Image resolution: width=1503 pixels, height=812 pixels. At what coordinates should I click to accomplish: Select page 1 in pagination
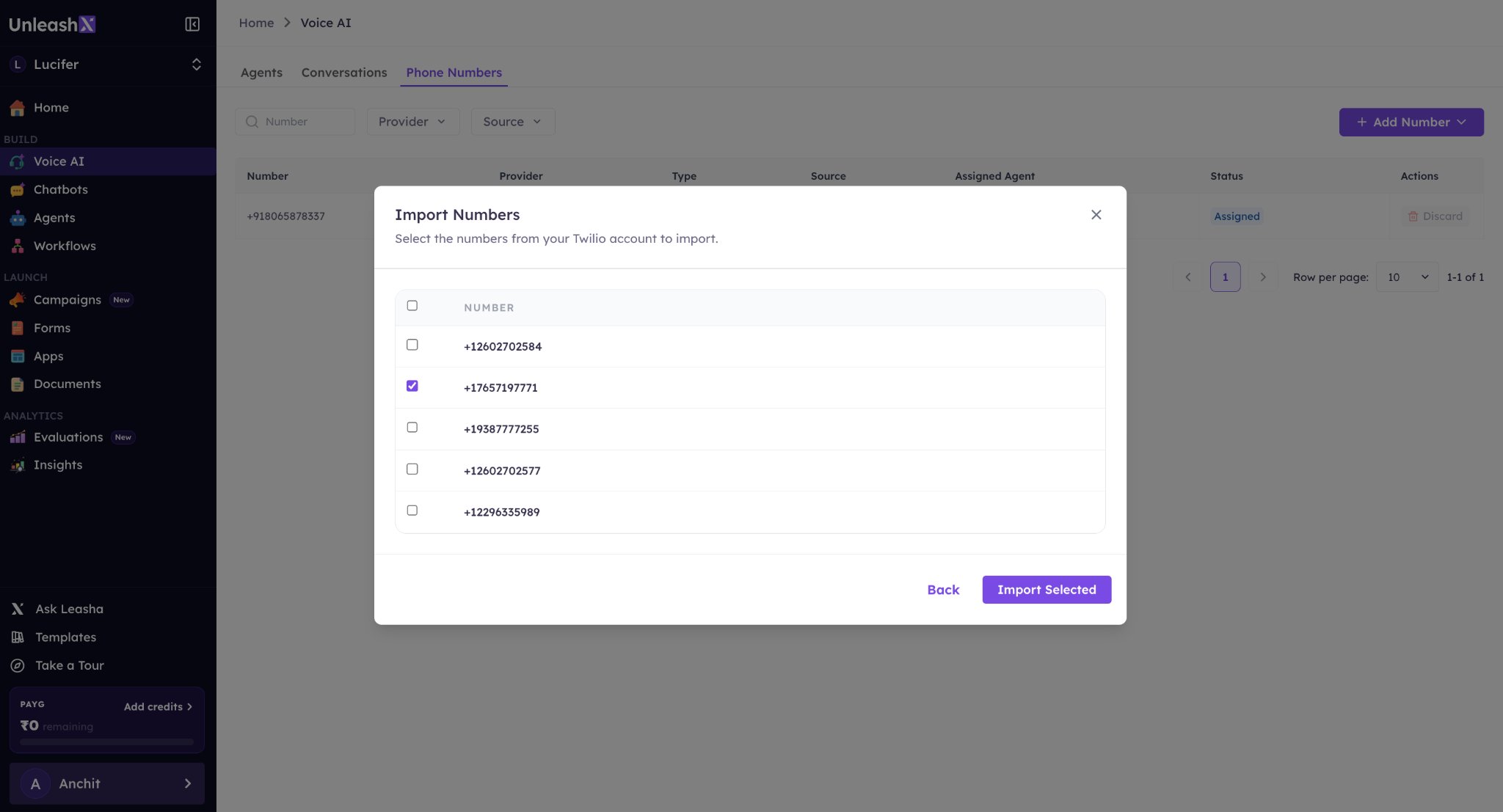coord(1225,277)
